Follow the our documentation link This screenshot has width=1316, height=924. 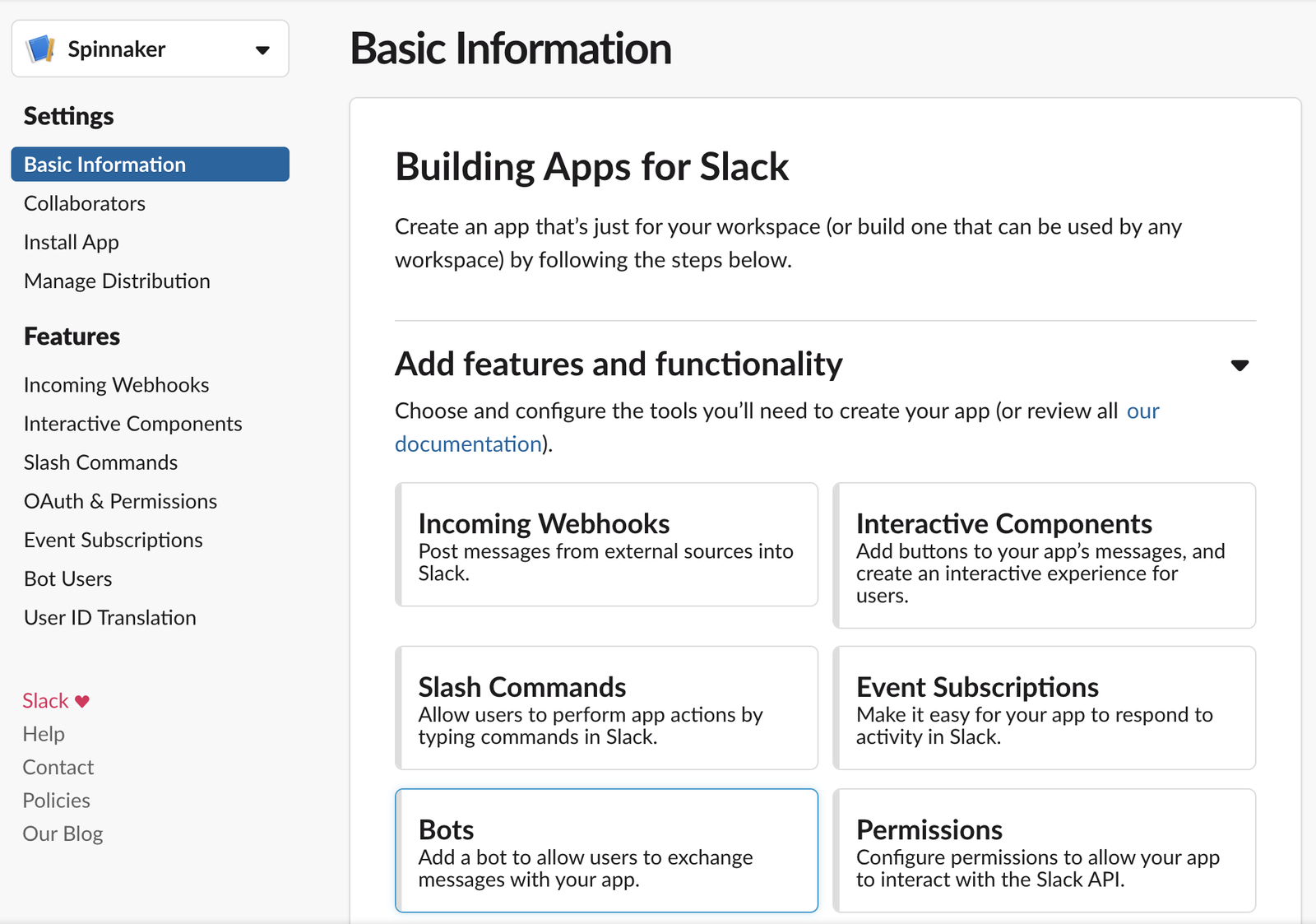point(468,444)
